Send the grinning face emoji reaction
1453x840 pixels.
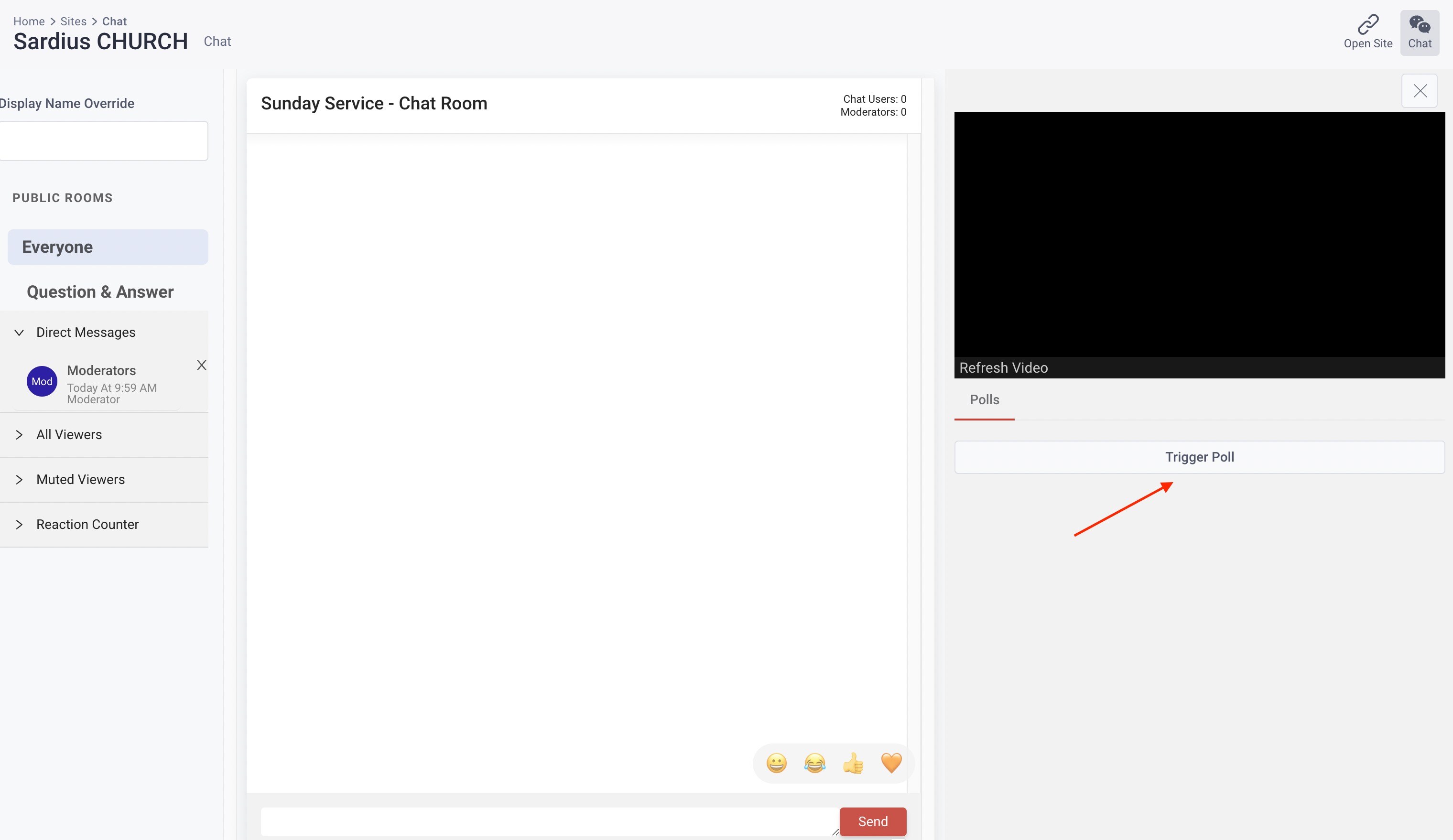point(776,763)
